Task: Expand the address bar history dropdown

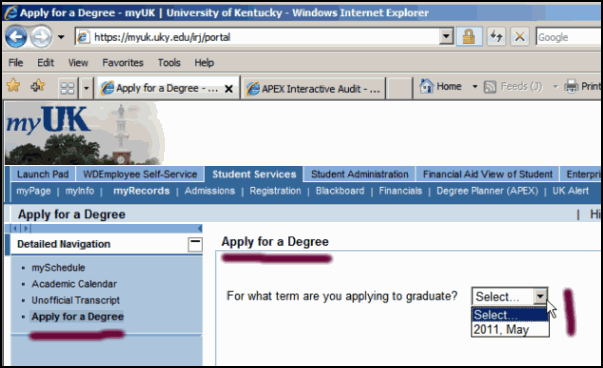Action: (446, 37)
